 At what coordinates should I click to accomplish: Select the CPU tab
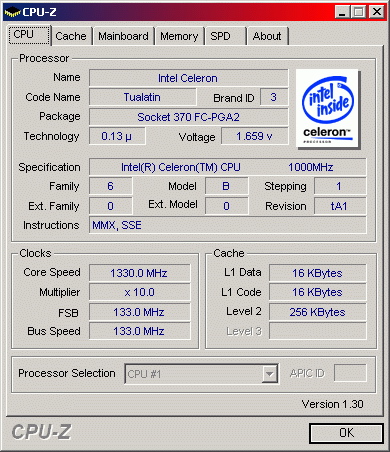coord(29,35)
